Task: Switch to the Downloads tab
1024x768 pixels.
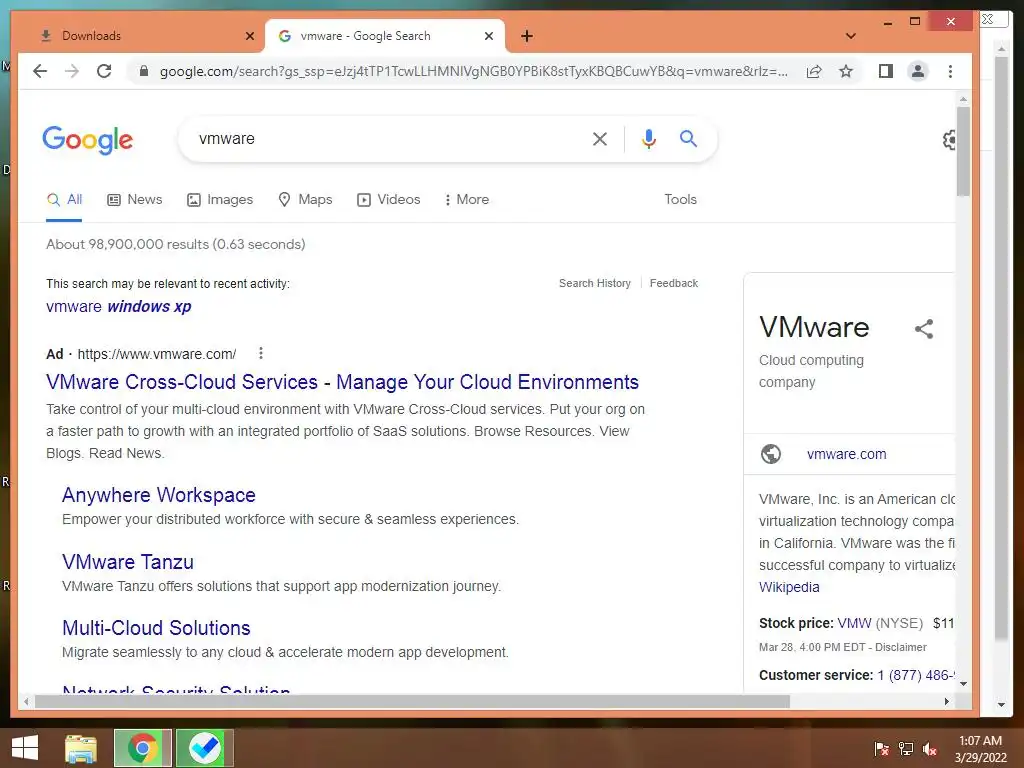Action: click(x=140, y=36)
